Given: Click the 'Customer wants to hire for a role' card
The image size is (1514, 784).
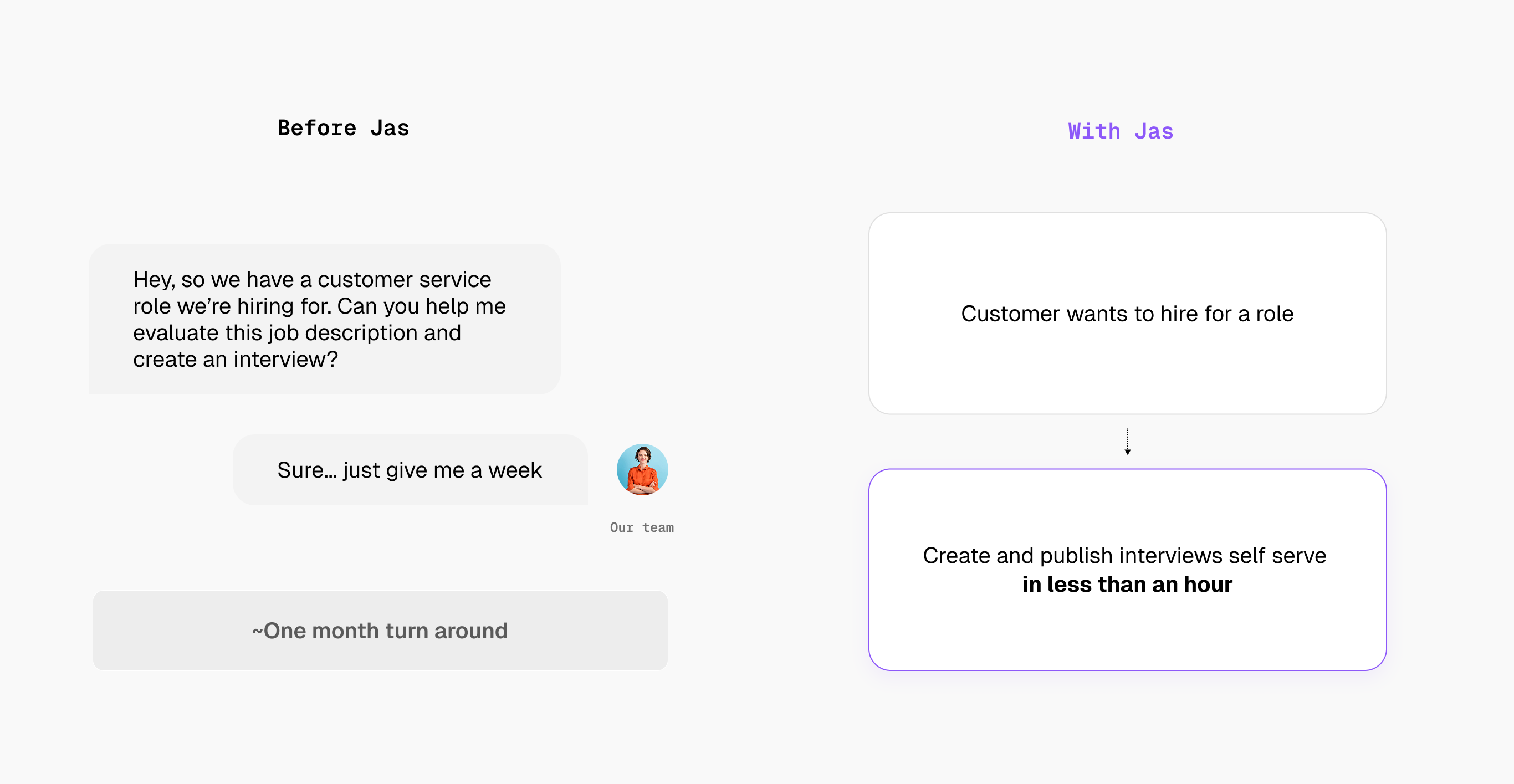Looking at the screenshot, I should pyautogui.click(x=1127, y=313).
